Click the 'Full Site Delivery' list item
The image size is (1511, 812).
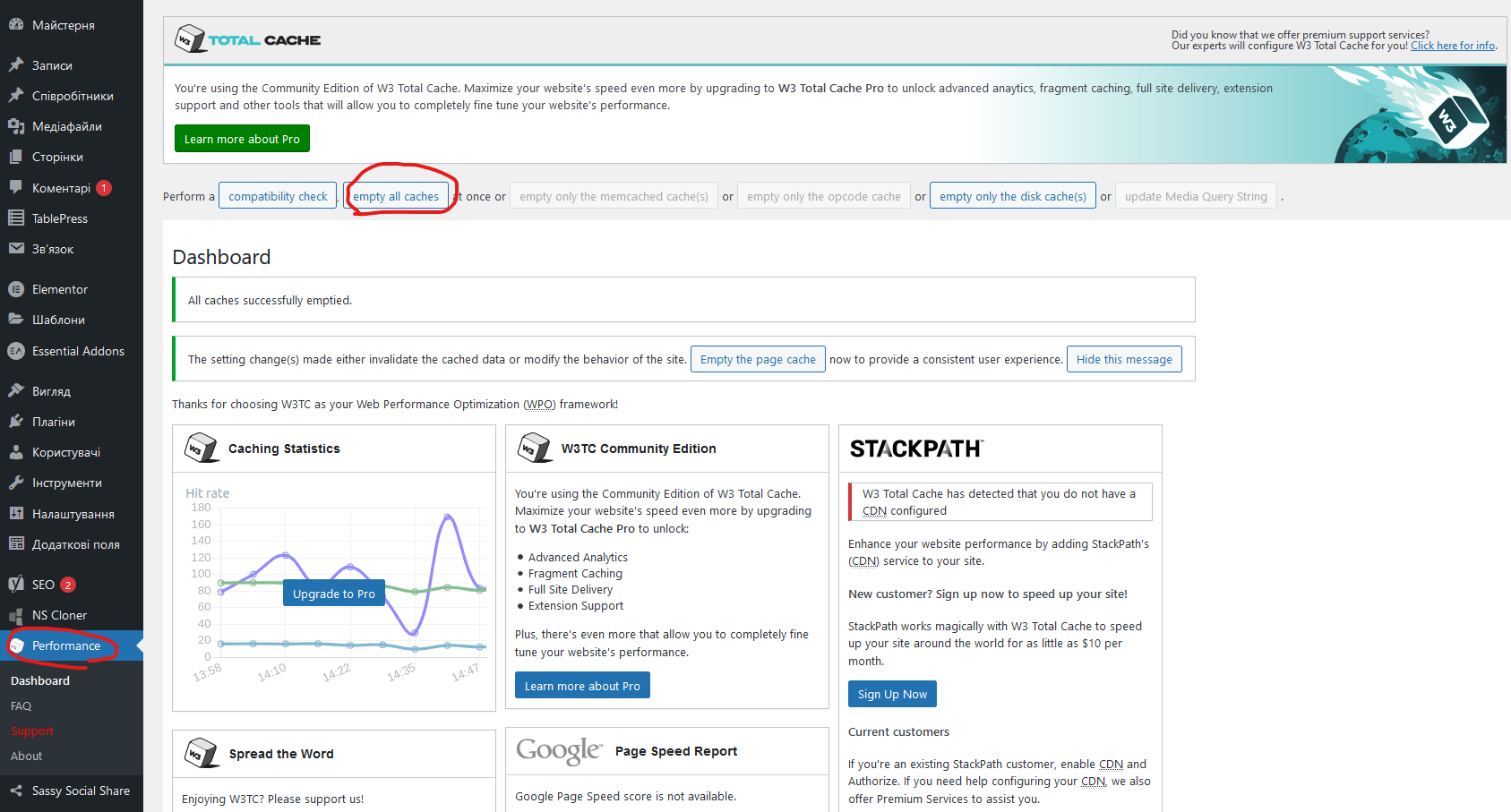click(x=571, y=589)
